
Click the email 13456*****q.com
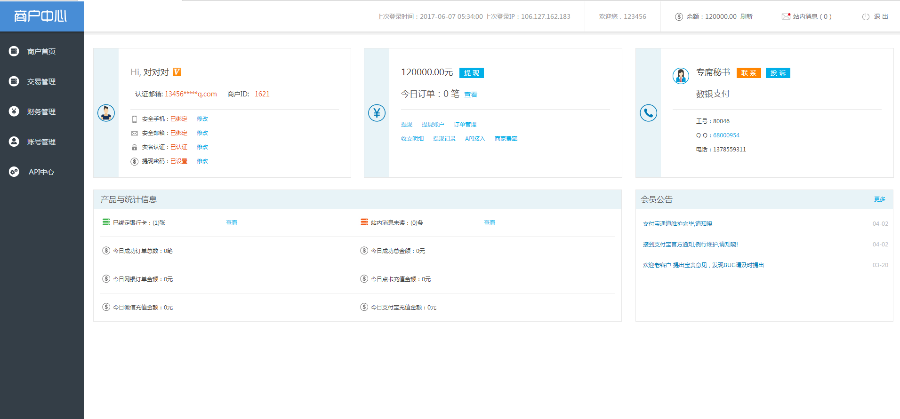pyautogui.click(x=191, y=94)
